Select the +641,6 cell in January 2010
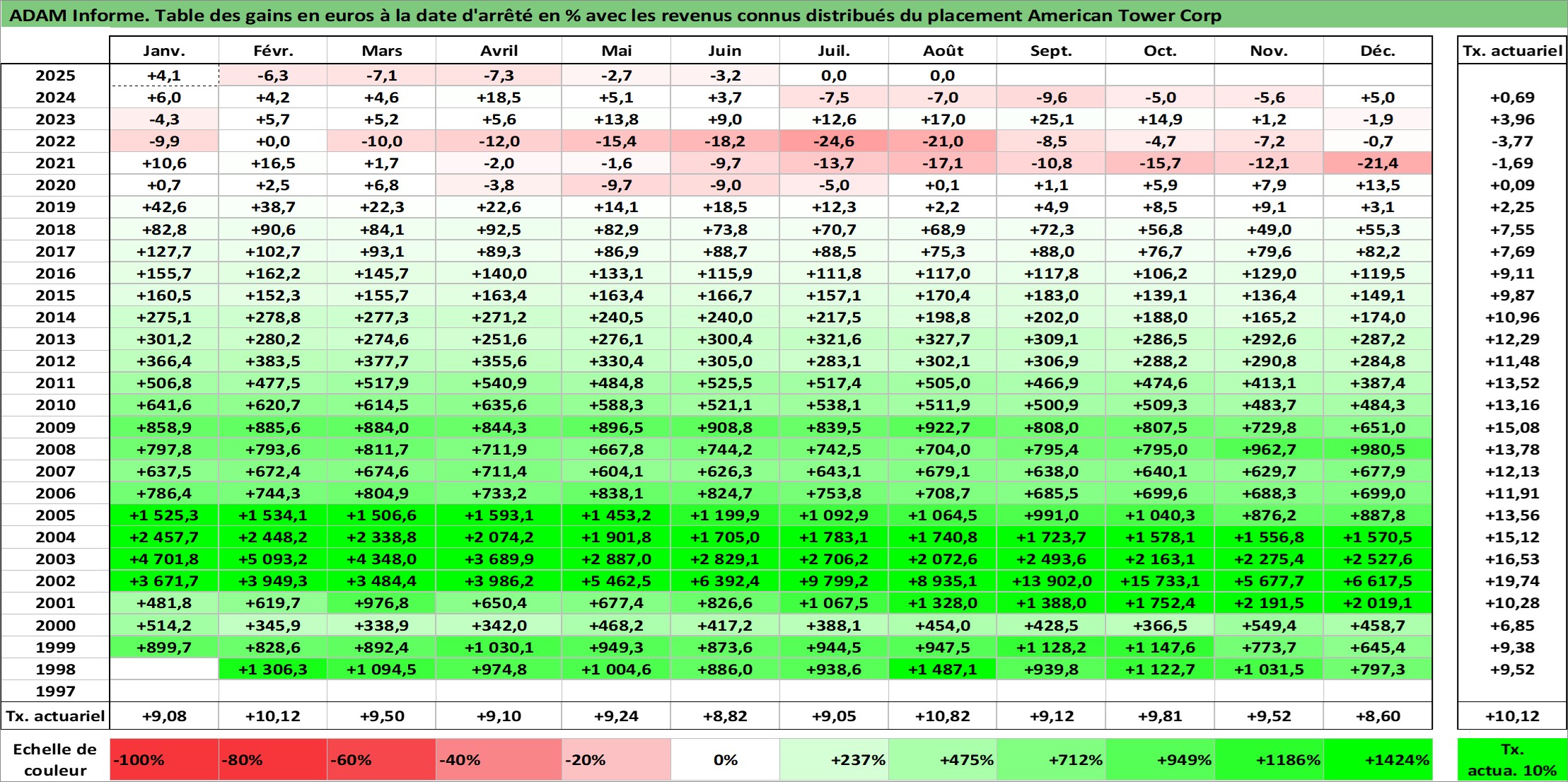The width and height of the screenshot is (1568, 782). [164, 405]
